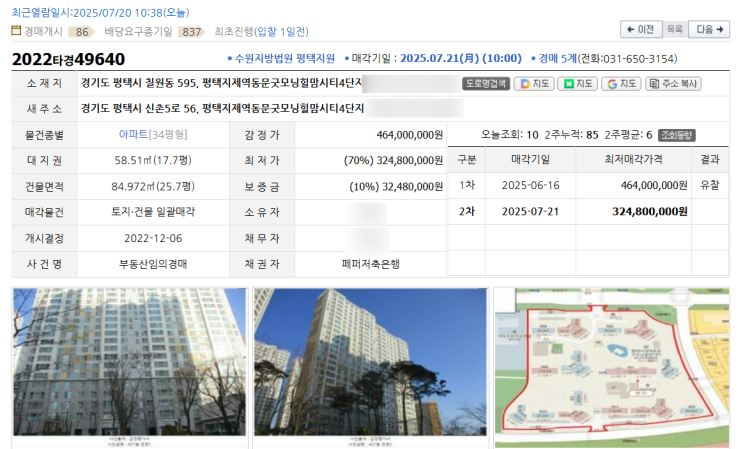The image size is (743, 449).
Task: Open Google 지도 map button
Action: coord(621,84)
